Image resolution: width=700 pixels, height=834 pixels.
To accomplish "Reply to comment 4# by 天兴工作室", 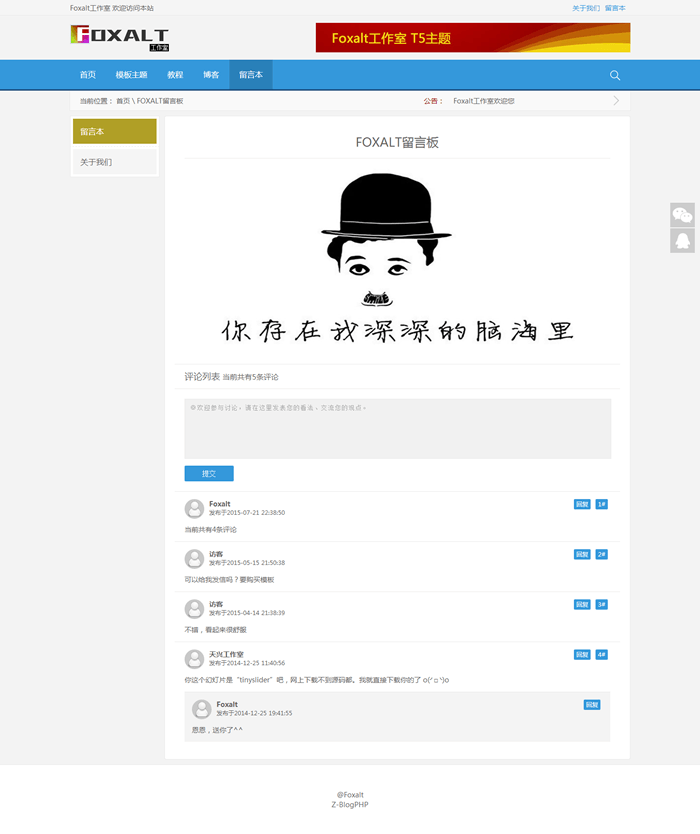I will (x=582, y=654).
